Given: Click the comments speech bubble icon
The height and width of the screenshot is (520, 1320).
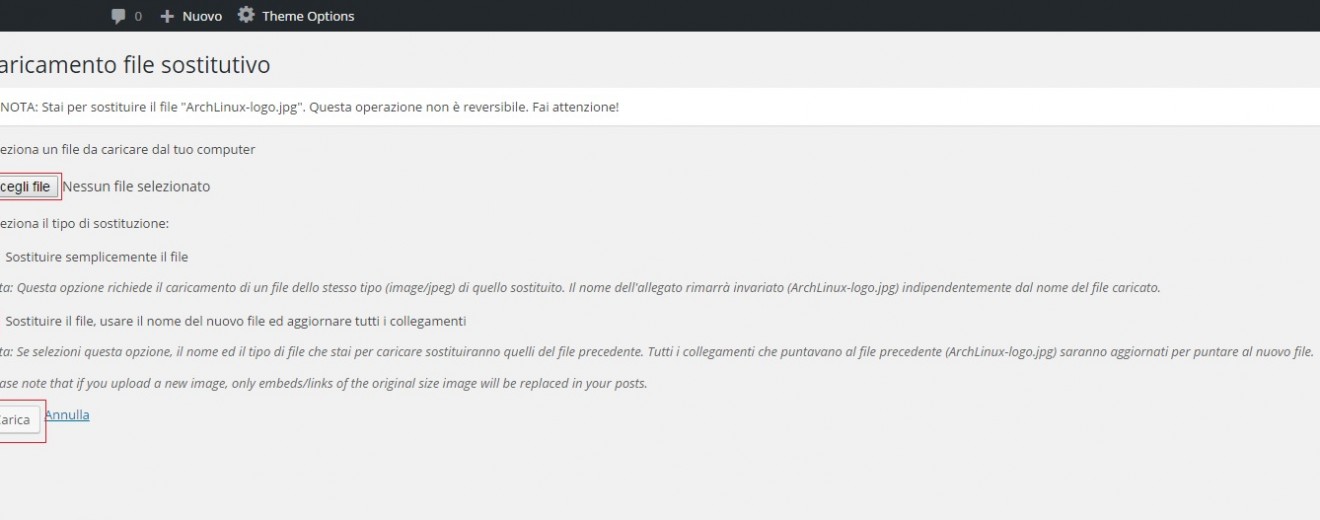Looking at the screenshot, I should point(119,16).
